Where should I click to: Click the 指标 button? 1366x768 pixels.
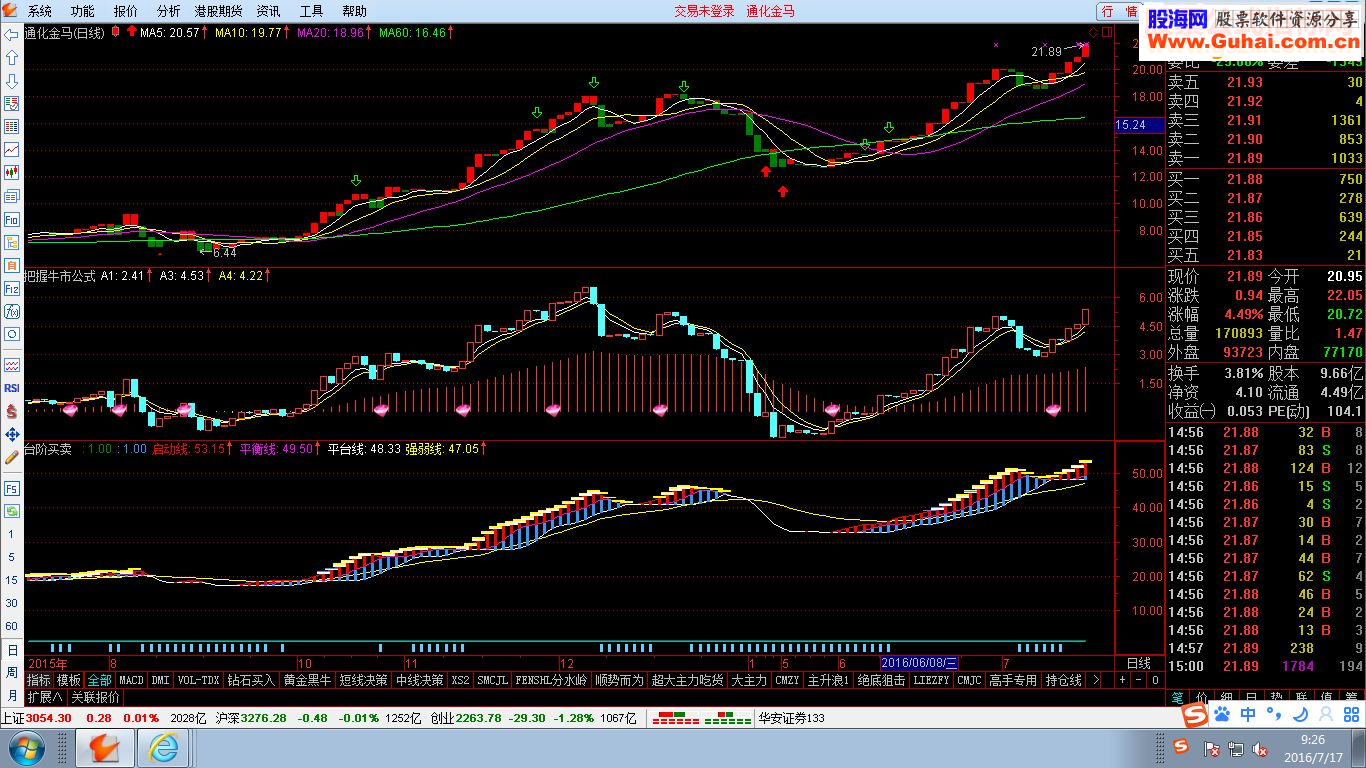pos(39,680)
